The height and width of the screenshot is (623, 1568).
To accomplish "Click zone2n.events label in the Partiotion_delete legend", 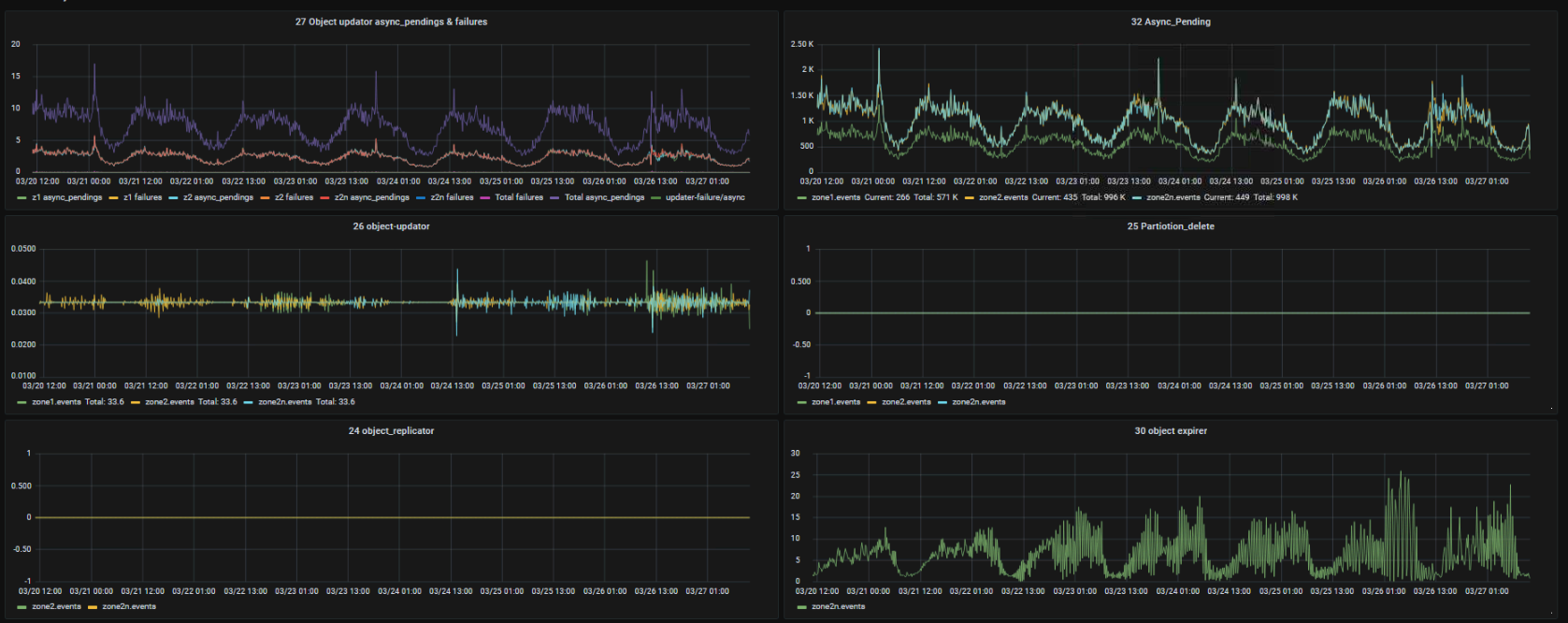I will pos(978,402).
